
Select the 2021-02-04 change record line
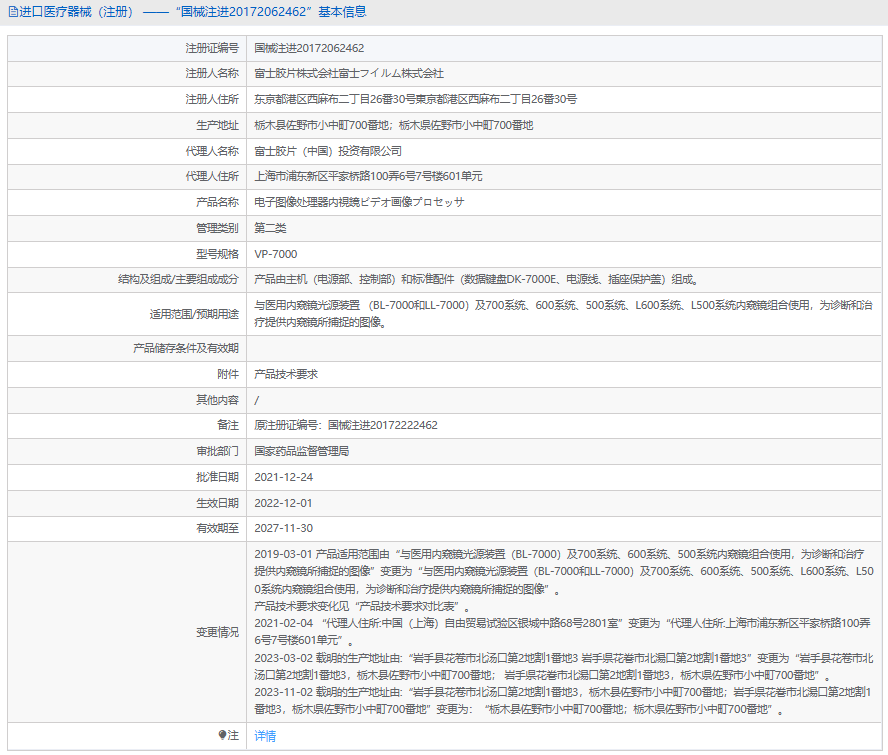coord(562,632)
